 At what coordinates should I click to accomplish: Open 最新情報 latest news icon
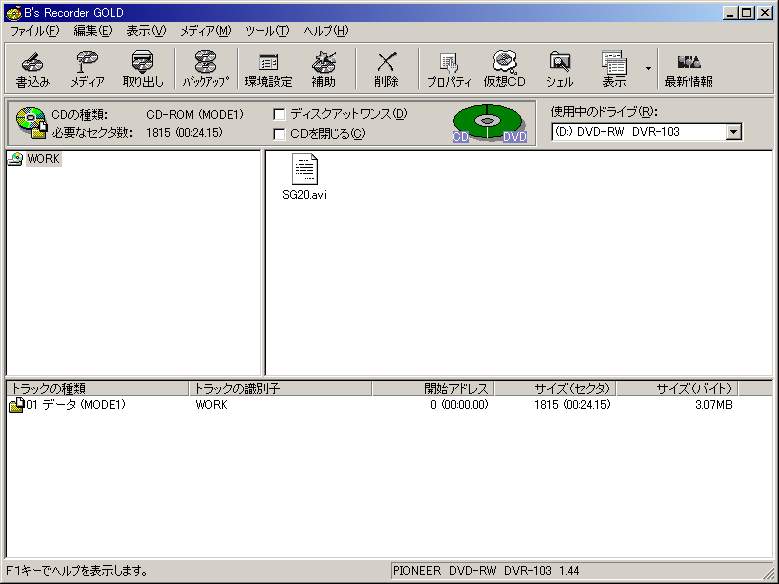pos(689,69)
